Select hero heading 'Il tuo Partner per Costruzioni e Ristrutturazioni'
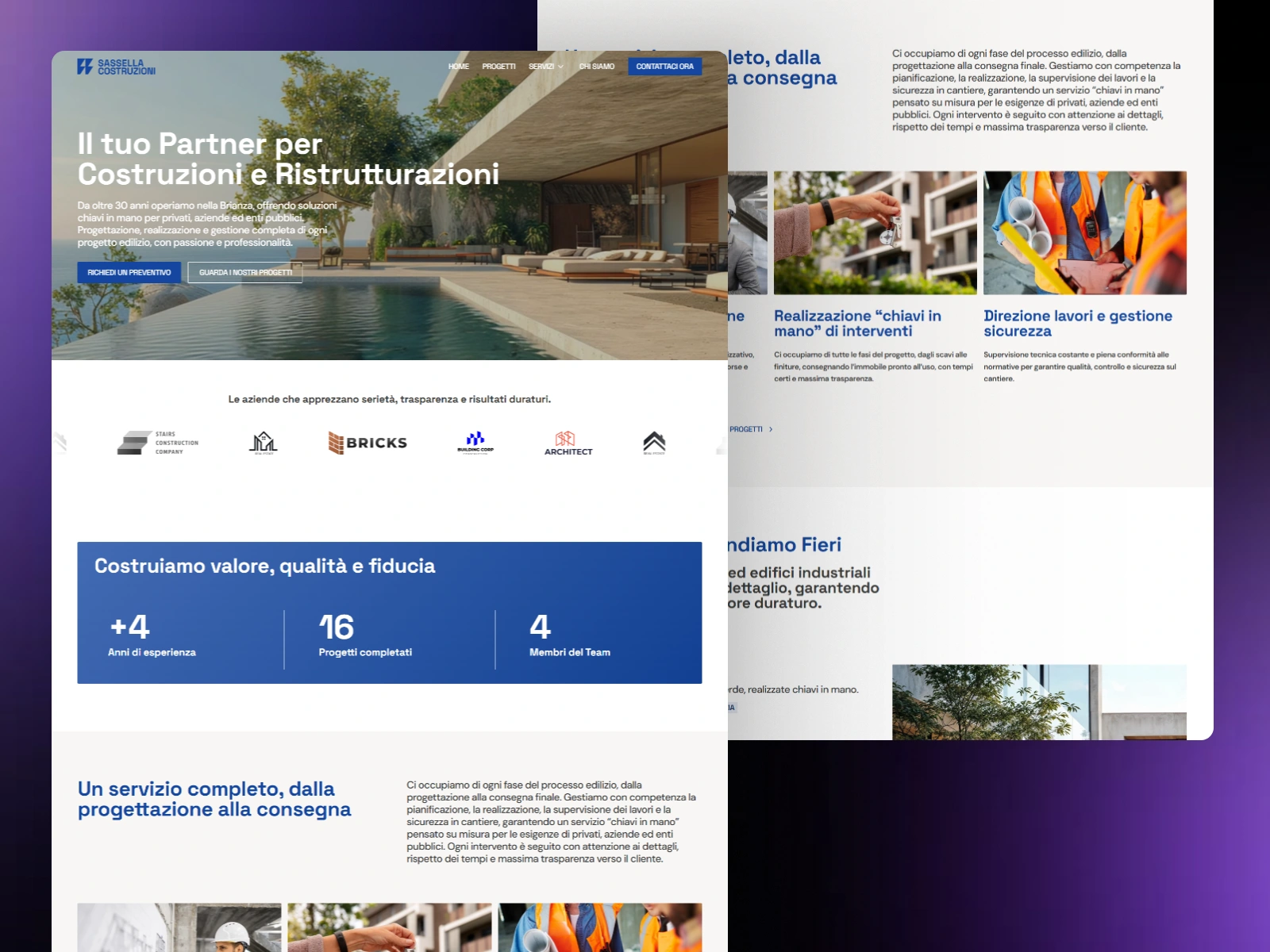This screenshot has height=952, width=1270. pos(288,159)
